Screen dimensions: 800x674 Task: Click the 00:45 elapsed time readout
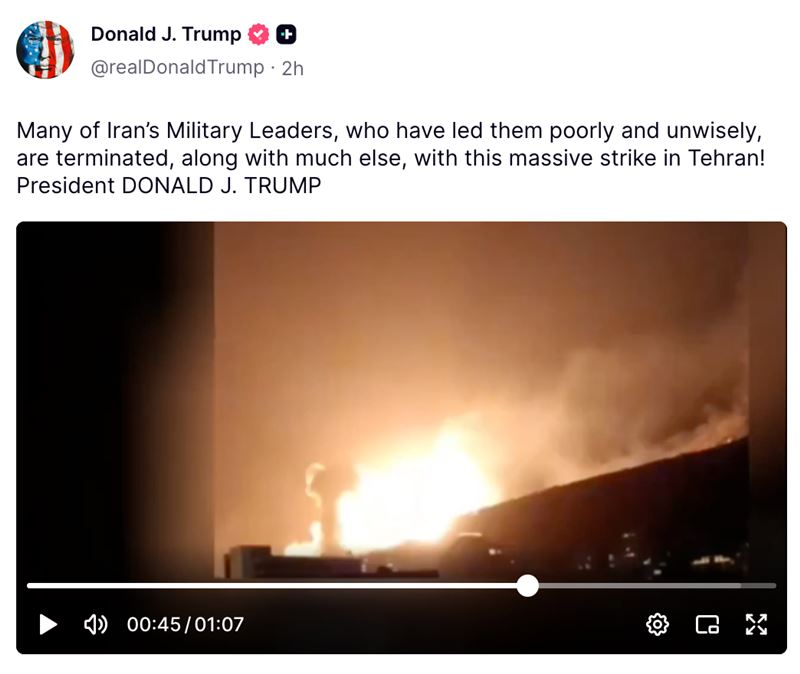pyautogui.click(x=154, y=624)
